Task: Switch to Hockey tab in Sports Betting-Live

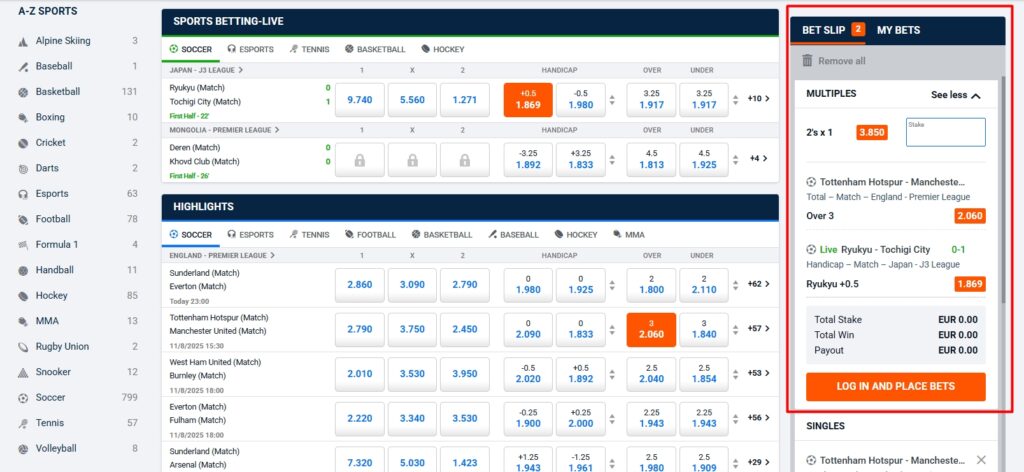Action: click(443, 49)
